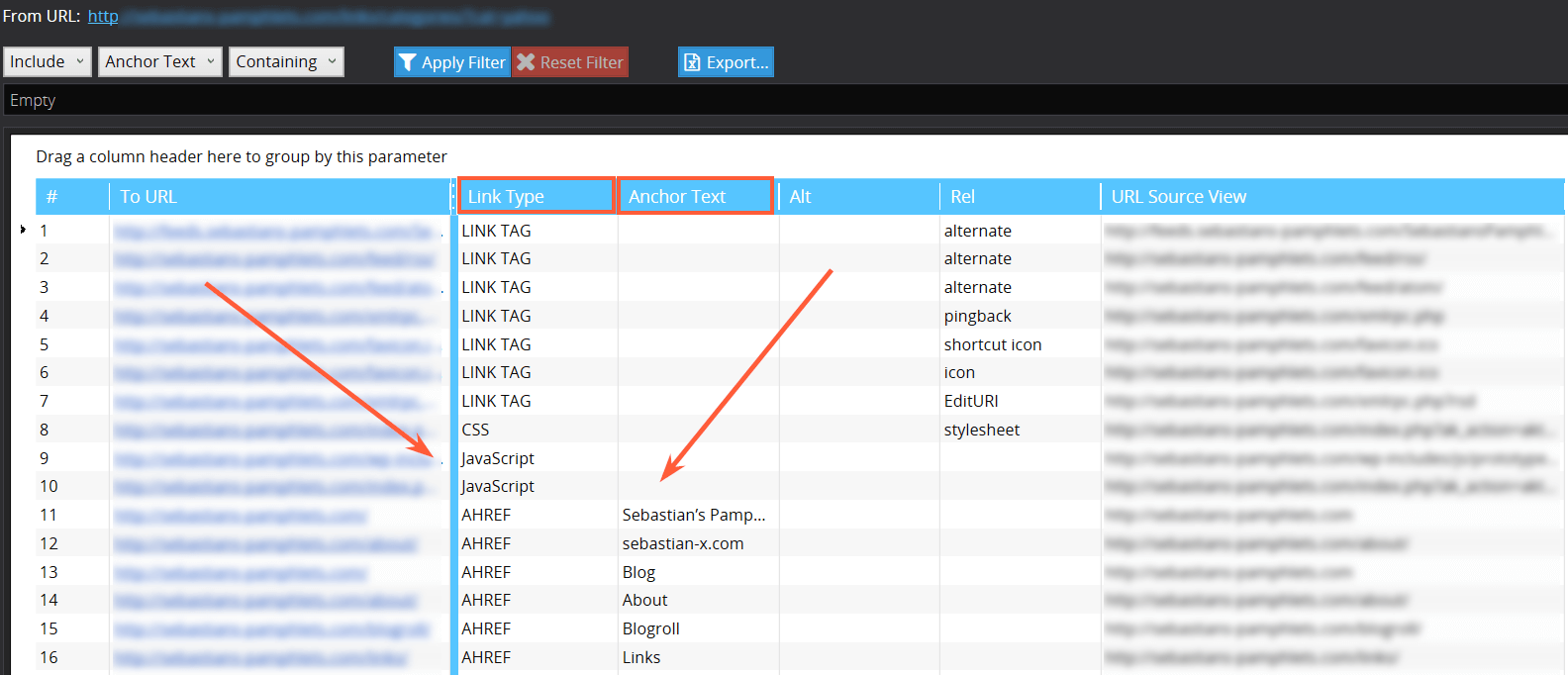Sort by the To URL column header
The height and width of the screenshot is (675, 1568).
(x=280, y=196)
